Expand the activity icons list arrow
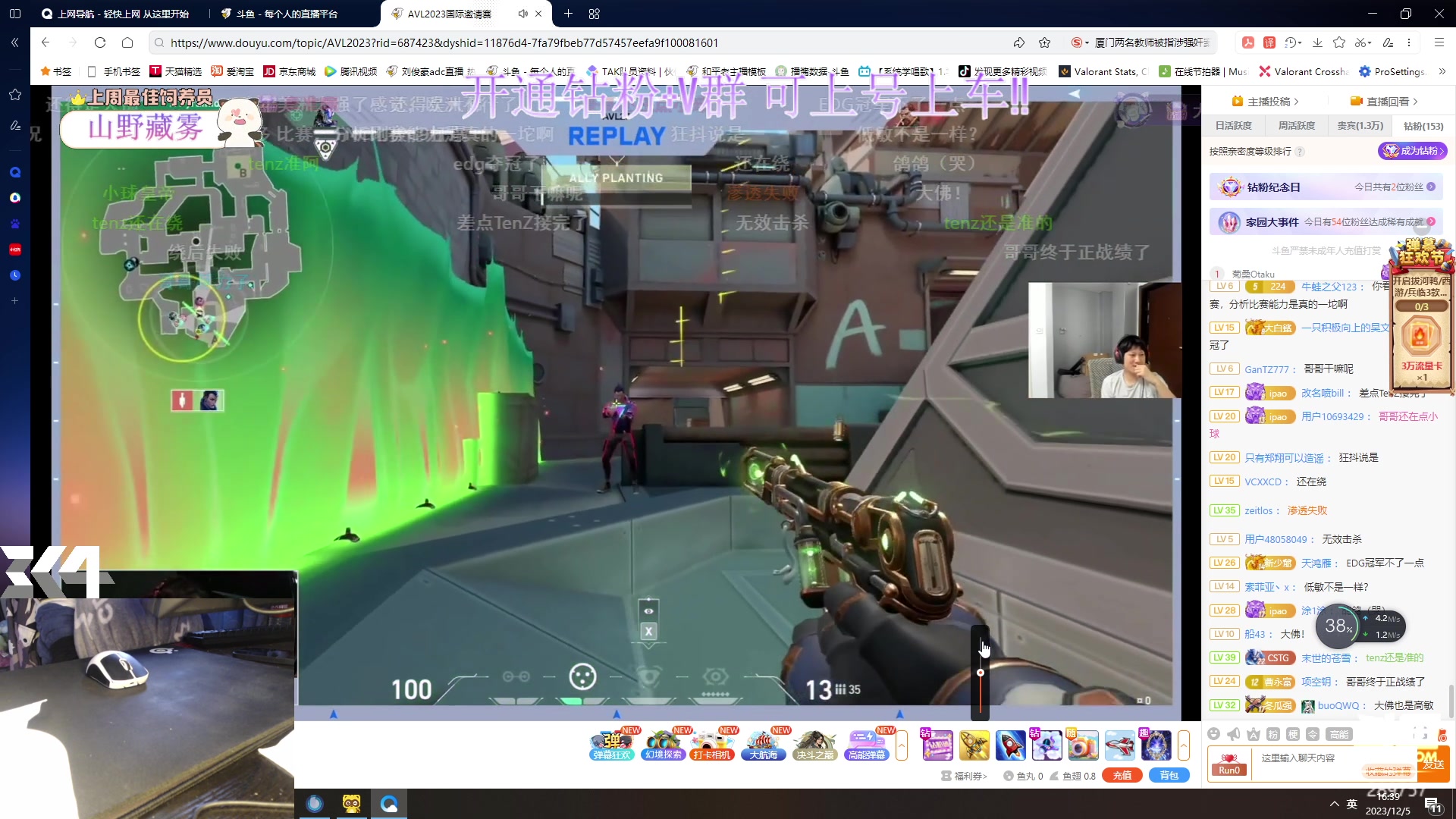The width and height of the screenshot is (1456, 819). click(x=902, y=745)
